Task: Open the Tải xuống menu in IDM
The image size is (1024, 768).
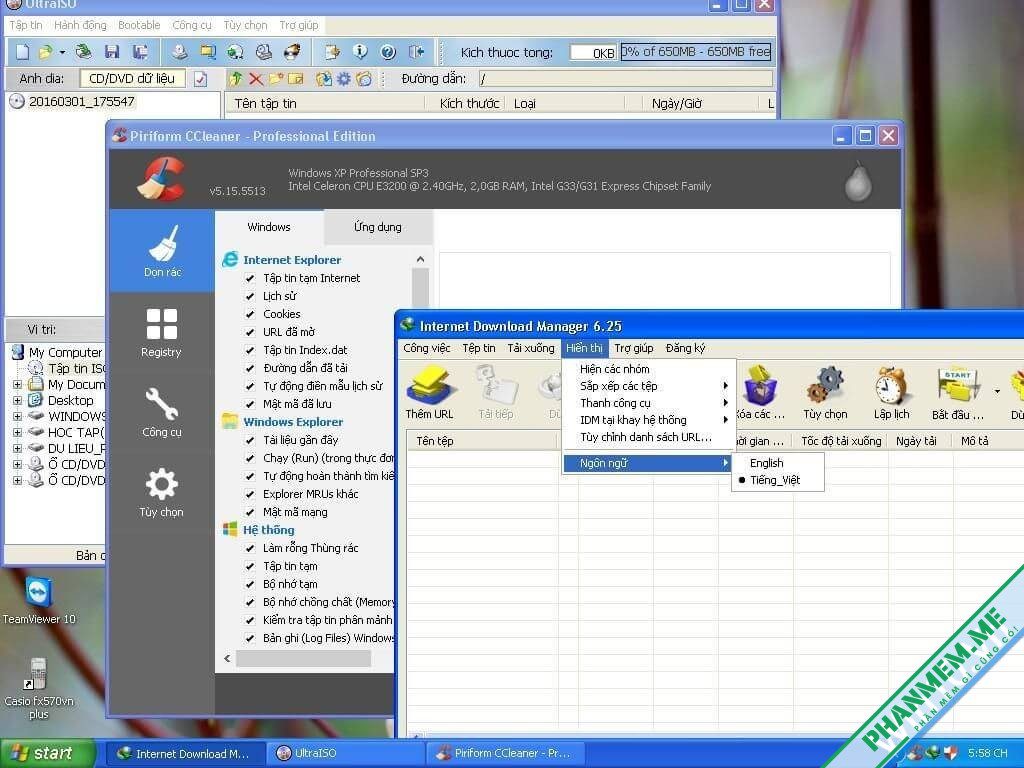Action: pos(530,348)
